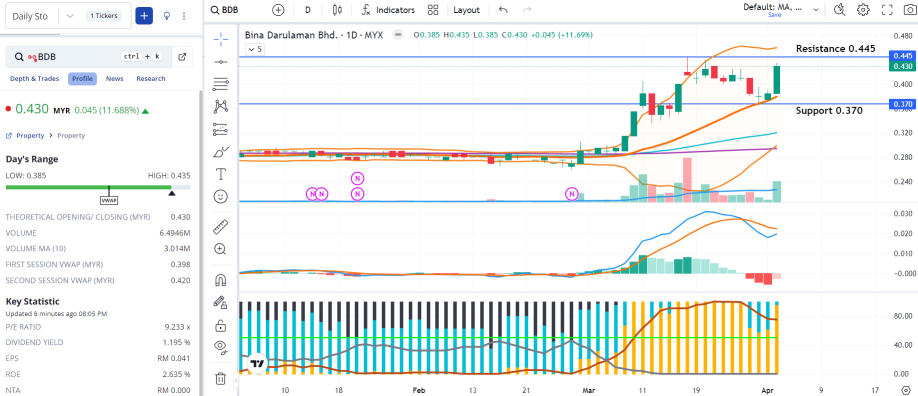
Task: Lock all drawing tools
Action: click(x=221, y=325)
